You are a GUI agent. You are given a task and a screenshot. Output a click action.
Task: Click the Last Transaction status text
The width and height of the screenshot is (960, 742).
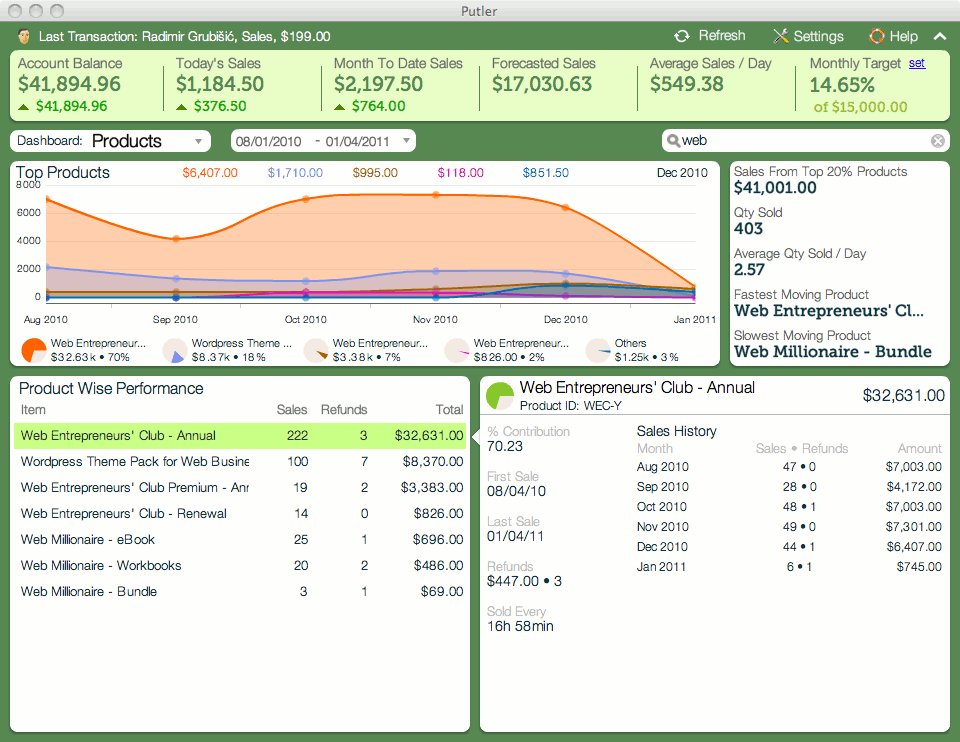point(184,36)
